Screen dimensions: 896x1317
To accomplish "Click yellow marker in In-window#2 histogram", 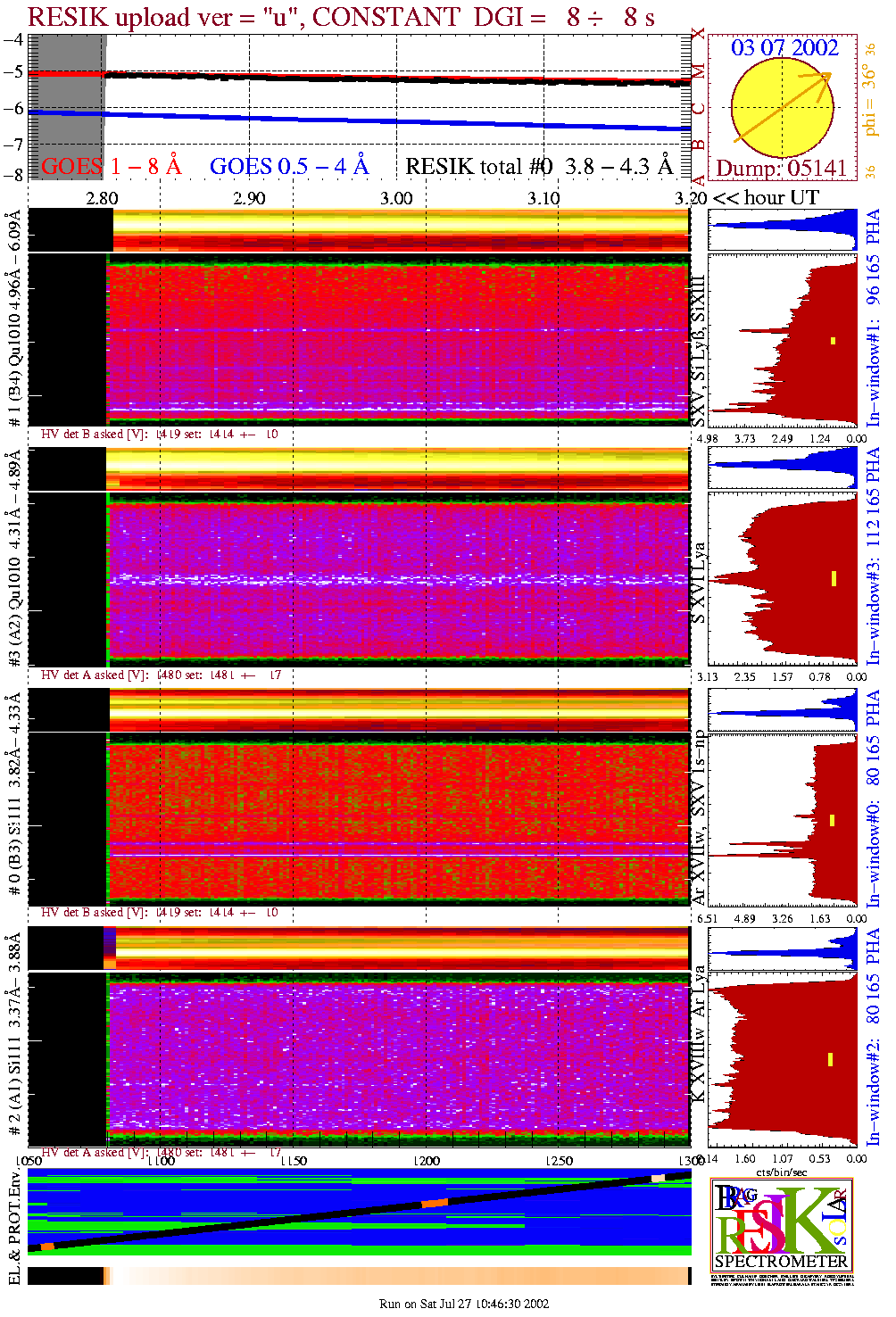I will coord(831,1059).
